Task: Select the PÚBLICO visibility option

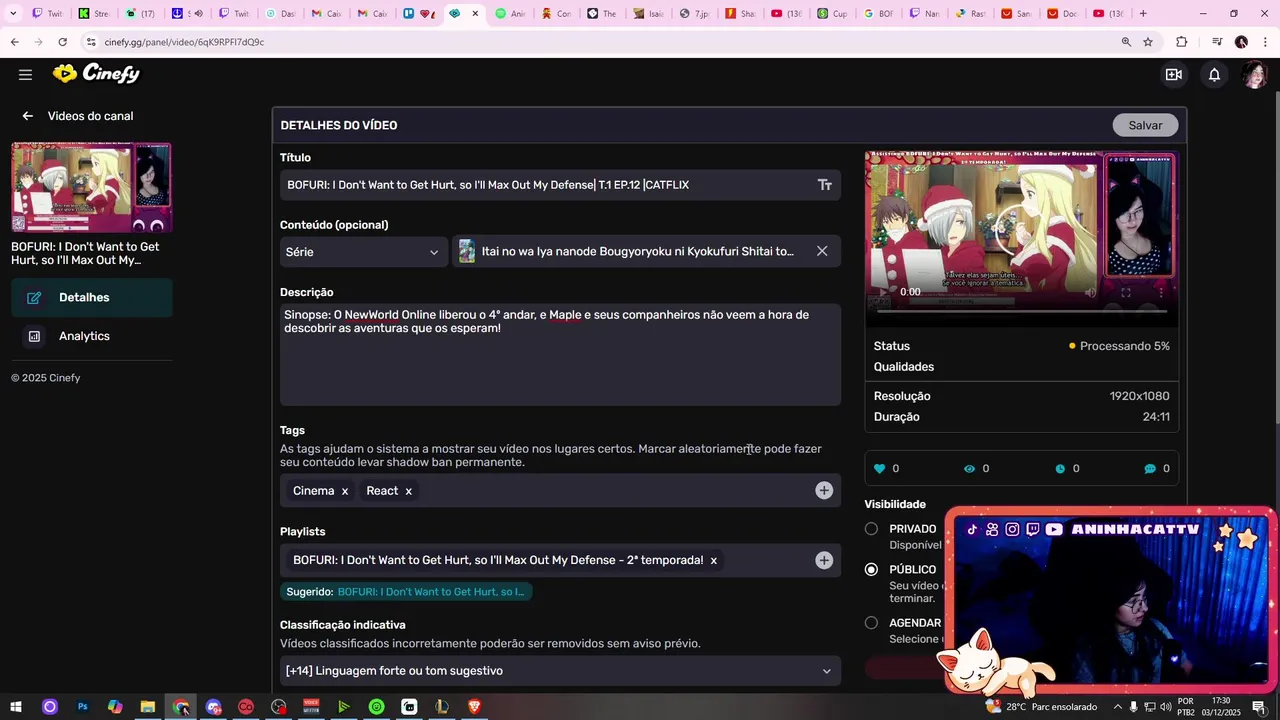Action: (871, 569)
